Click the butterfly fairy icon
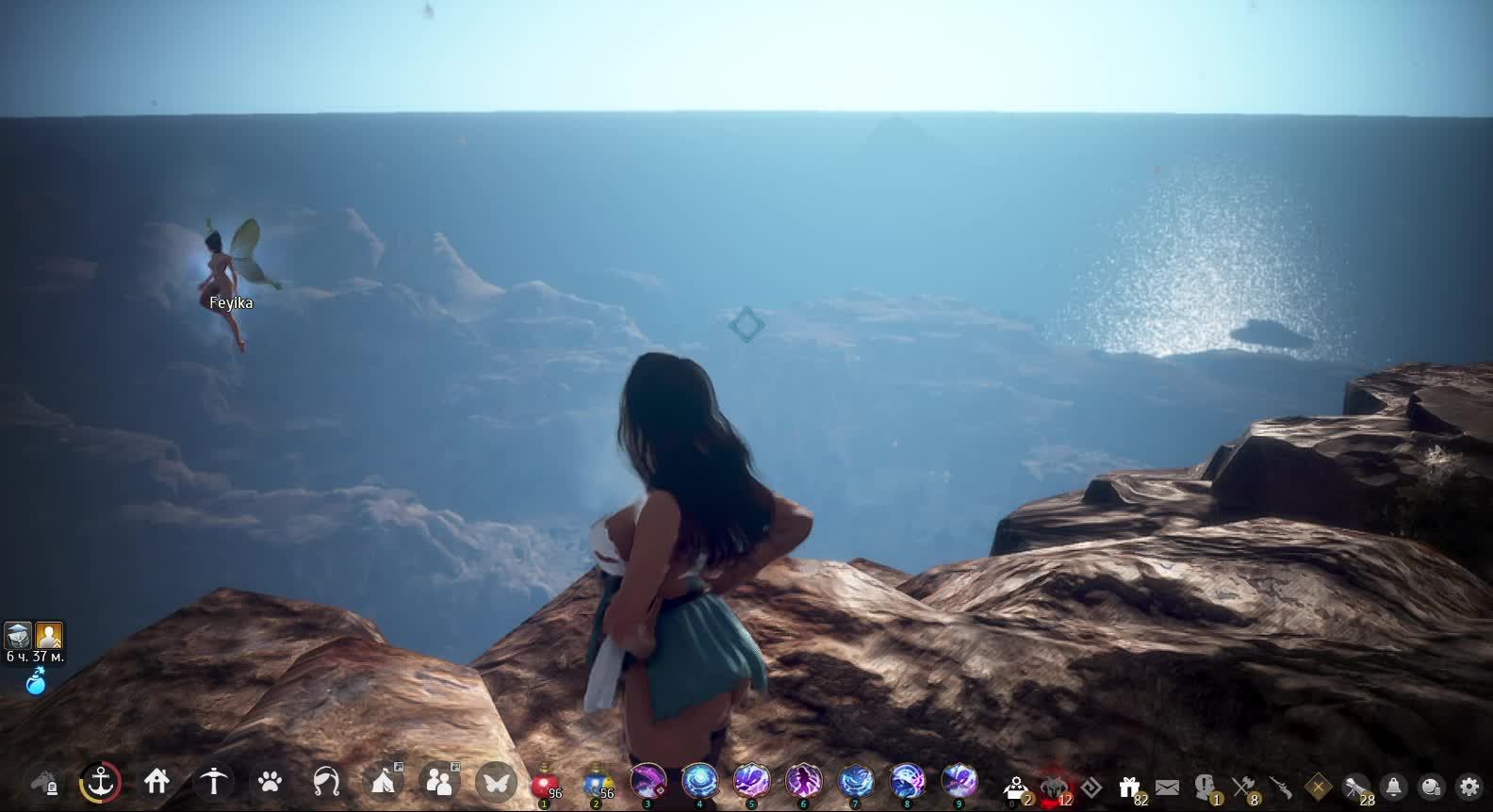This screenshot has height=812, width=1493. (496, 781)
